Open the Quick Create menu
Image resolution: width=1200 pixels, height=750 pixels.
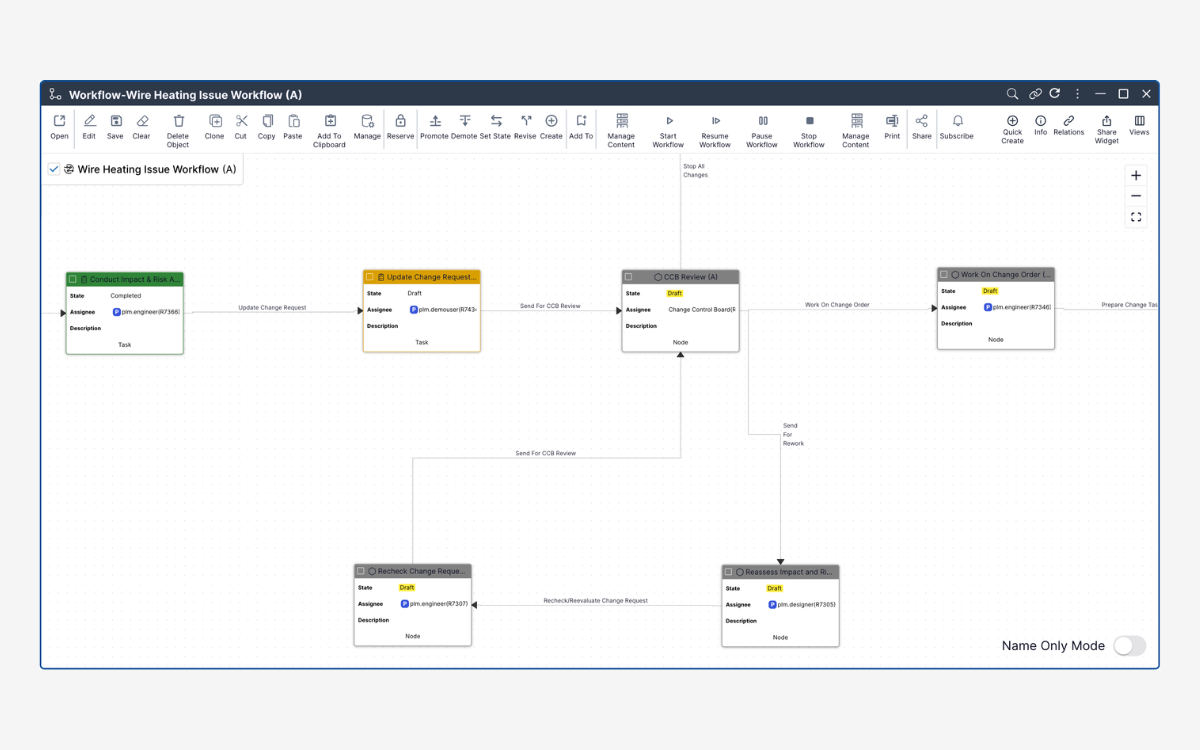point(1012,121)
